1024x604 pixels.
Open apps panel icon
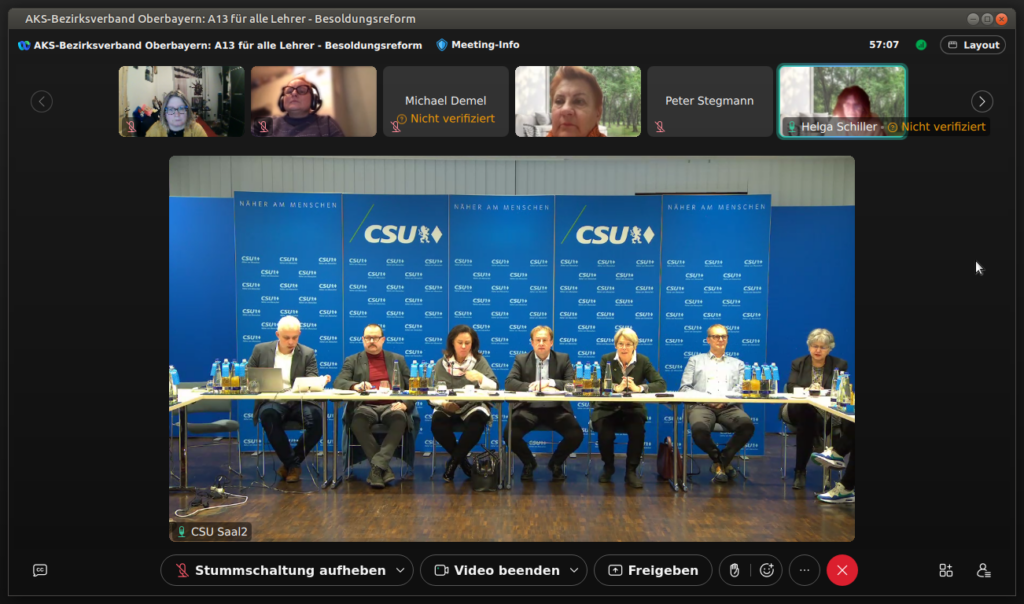(946, 570)
